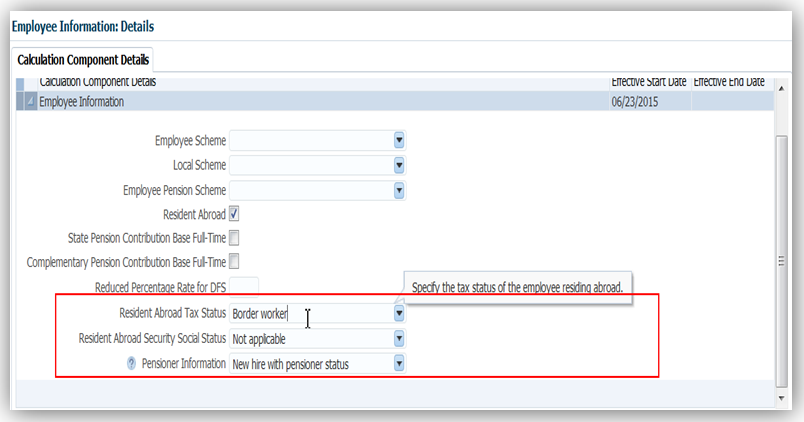Click the Effective End Date column header
804x422 pixels.
729,81
